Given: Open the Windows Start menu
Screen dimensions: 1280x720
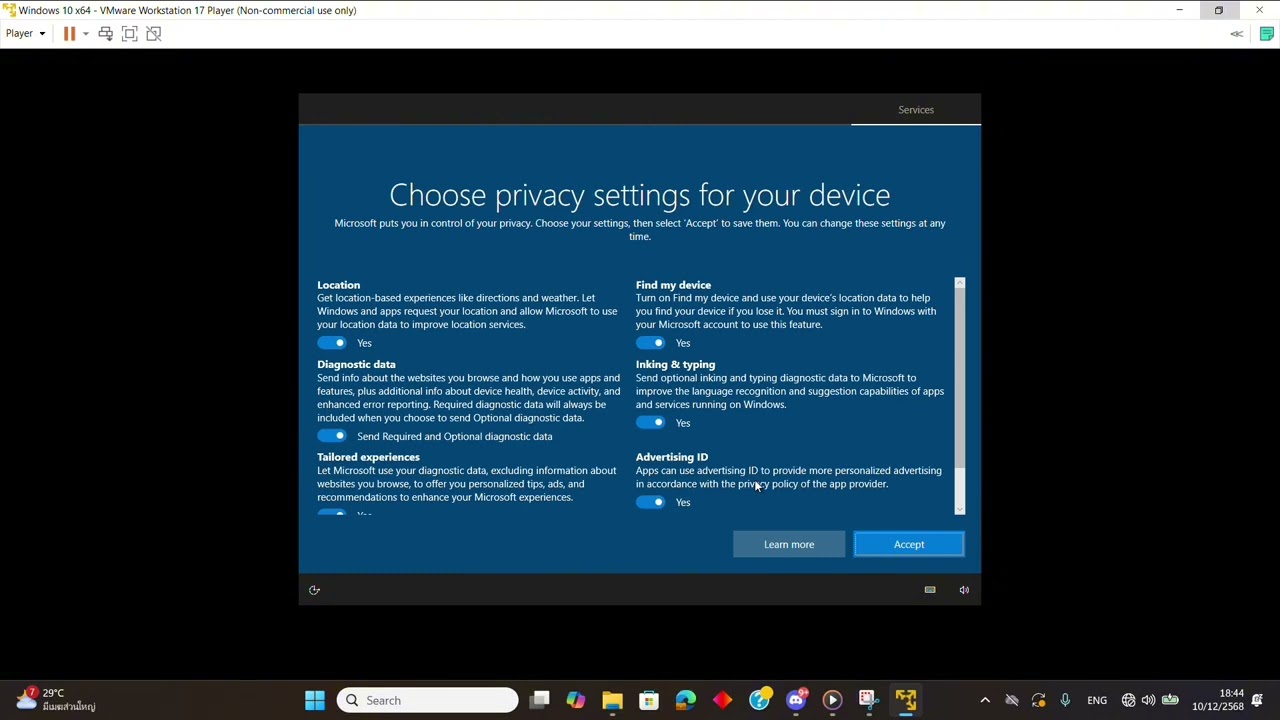Looking at the screenshot, I should (315, 700).
